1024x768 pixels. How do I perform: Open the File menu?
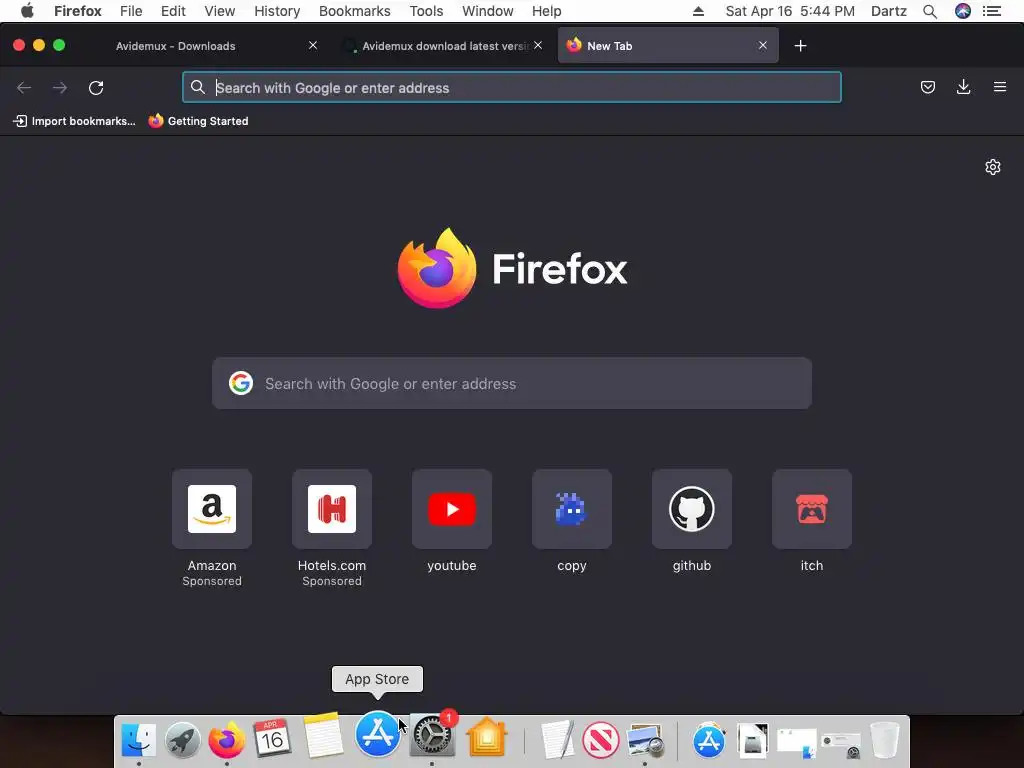click(x=131, y=11)
